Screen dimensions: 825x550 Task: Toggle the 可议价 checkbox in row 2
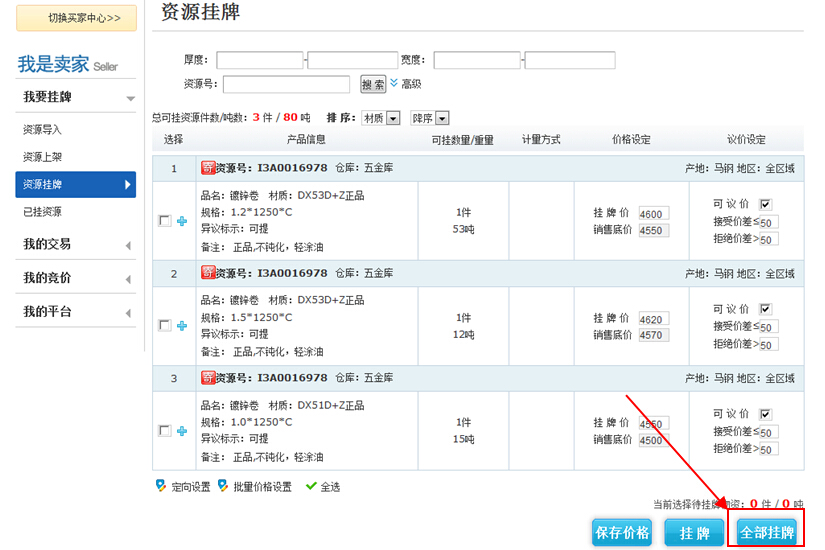766,309
